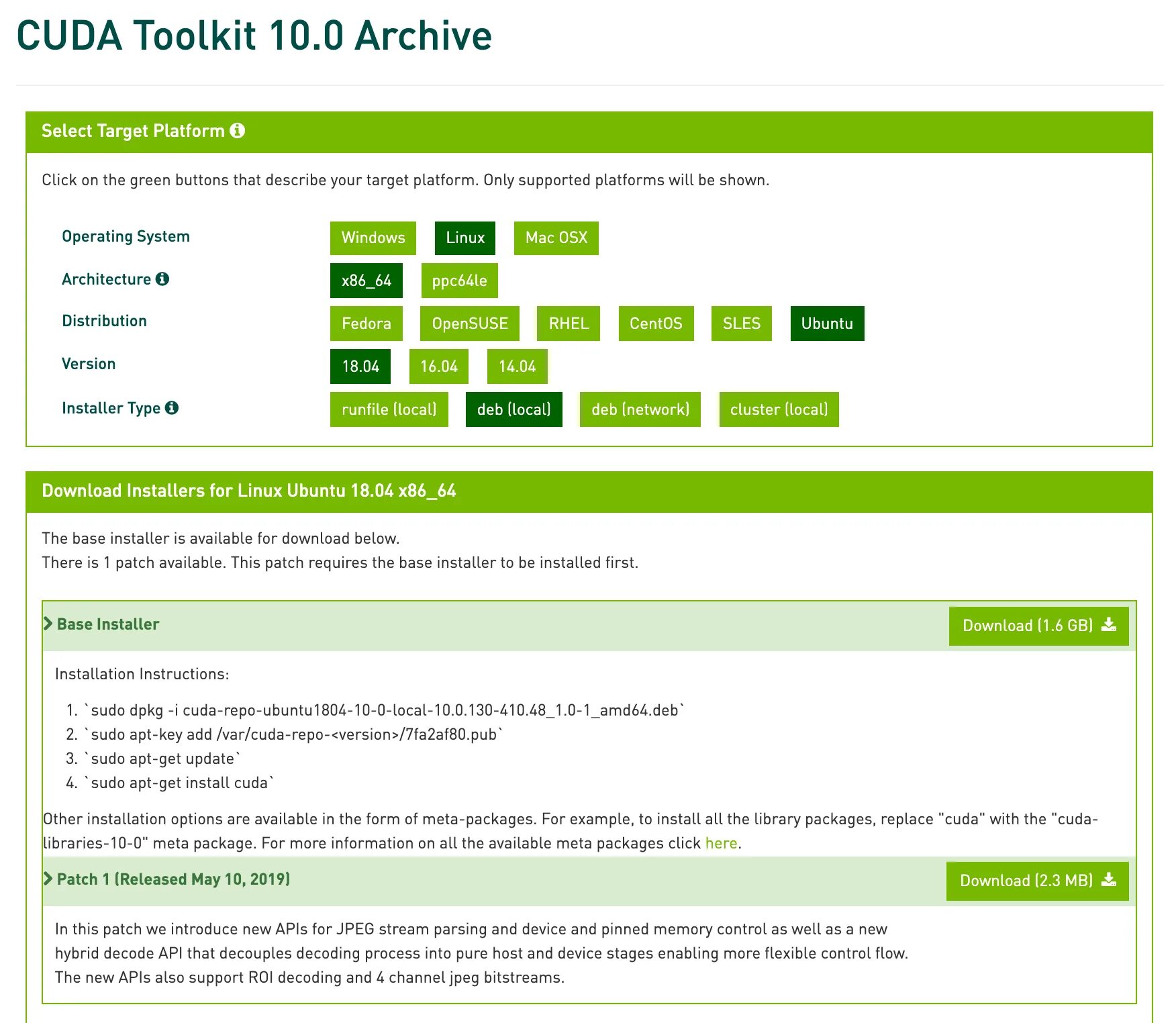Choose Ubuntu distribution
Image resolution: width=1176 pixels, height=1023 pixels.
pos(828,324)
